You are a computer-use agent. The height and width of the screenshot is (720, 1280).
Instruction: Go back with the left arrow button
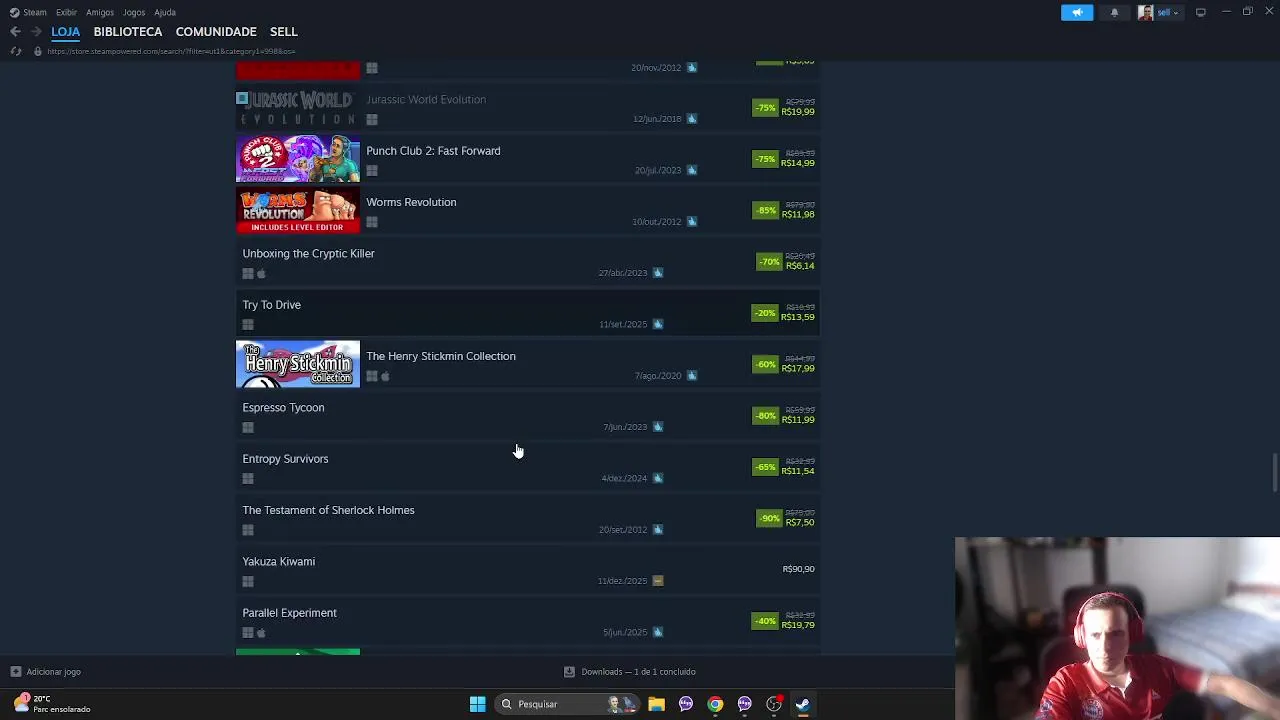point(15,32)
